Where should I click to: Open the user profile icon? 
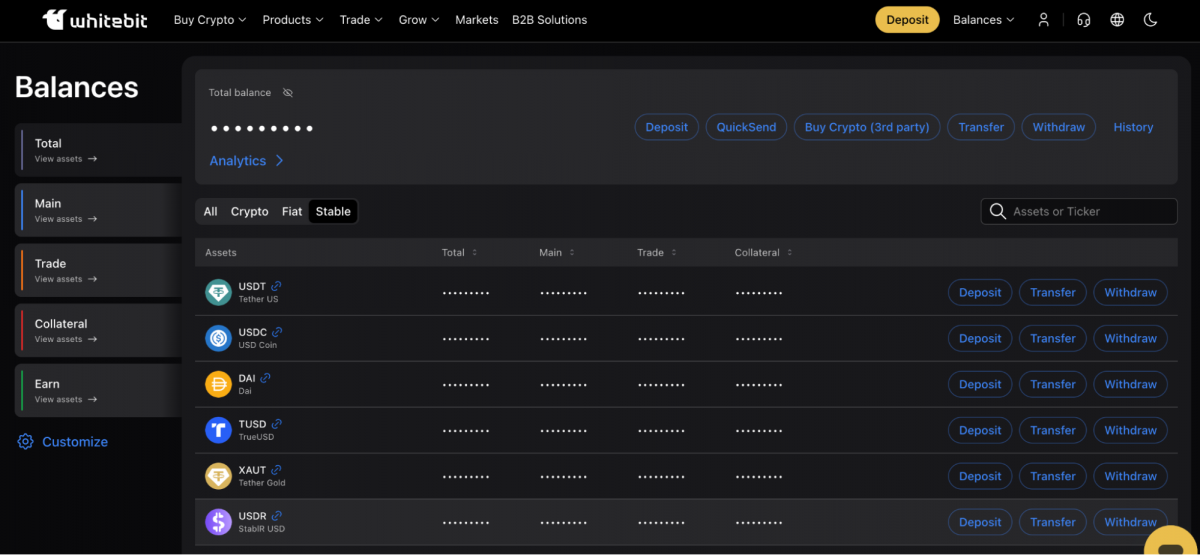(1043, 20)
